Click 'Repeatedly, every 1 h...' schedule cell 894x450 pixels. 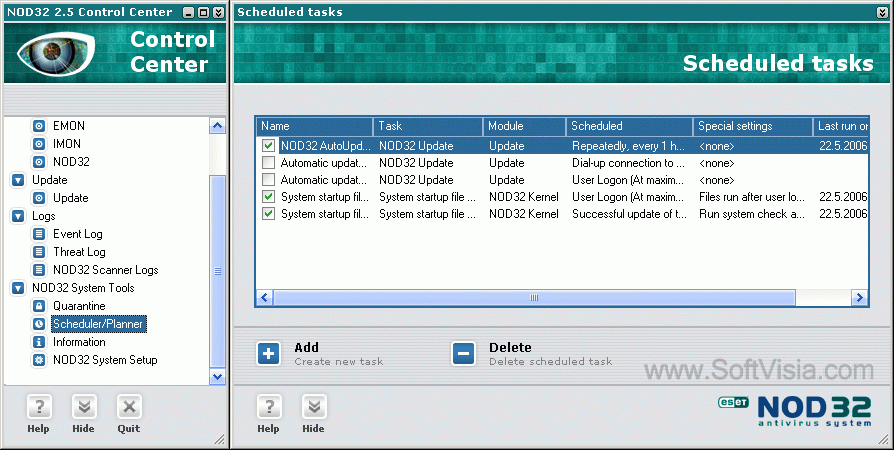click(x=628, y=146)
